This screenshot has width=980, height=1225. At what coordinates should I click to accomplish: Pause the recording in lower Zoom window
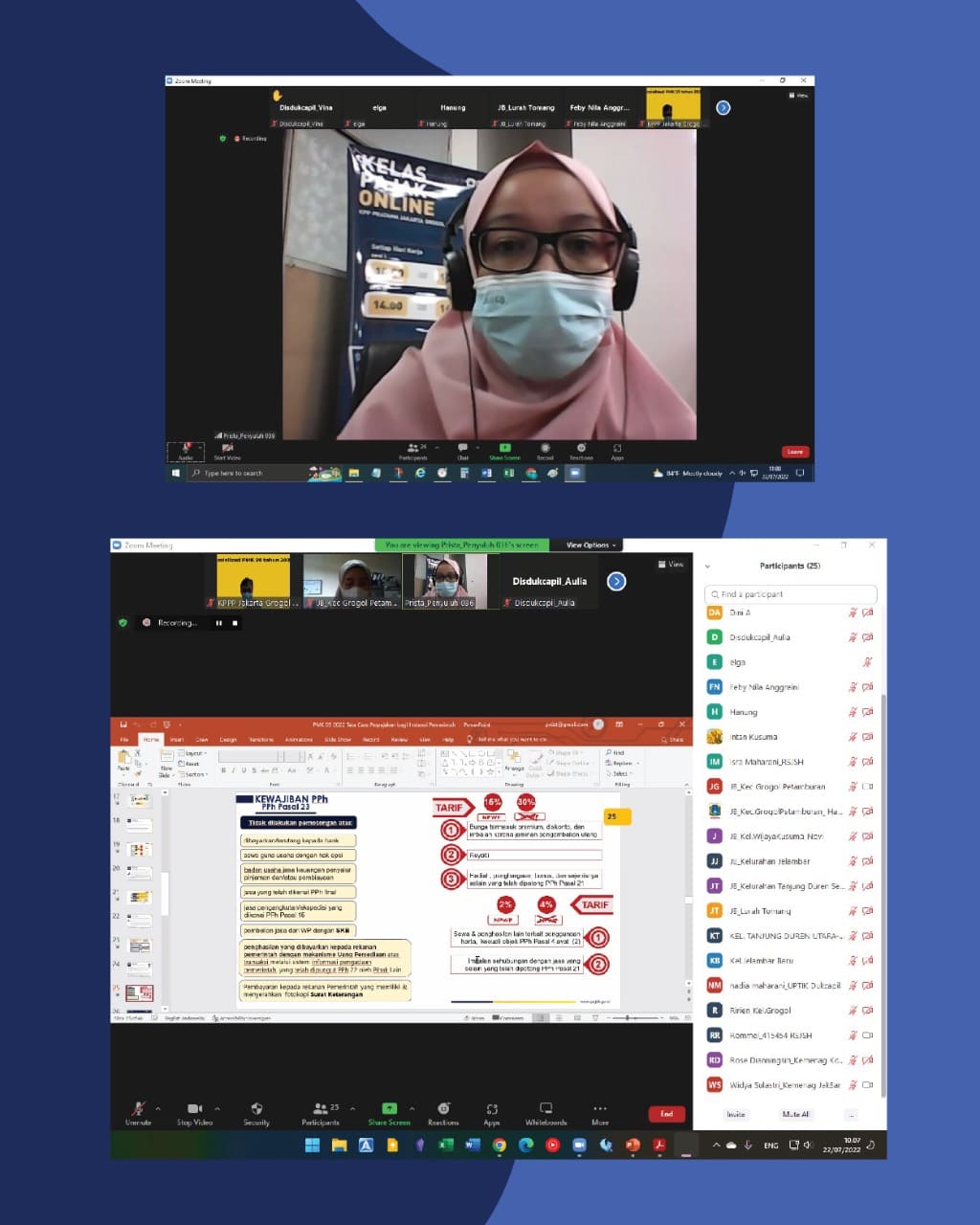[x=219, y=623]
